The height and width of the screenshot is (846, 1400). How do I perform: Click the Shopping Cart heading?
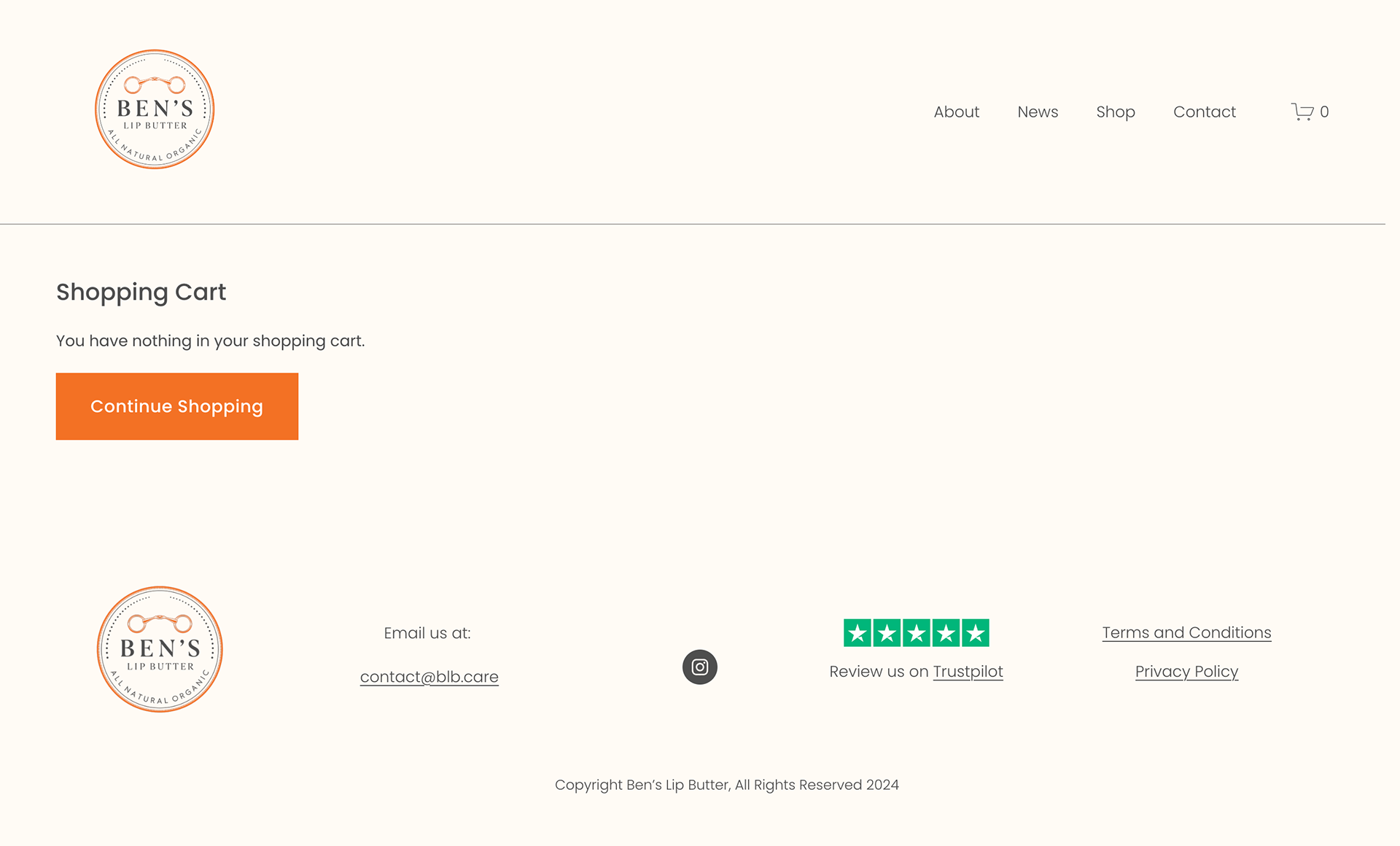pyautogui.click(x=141, y=292)
